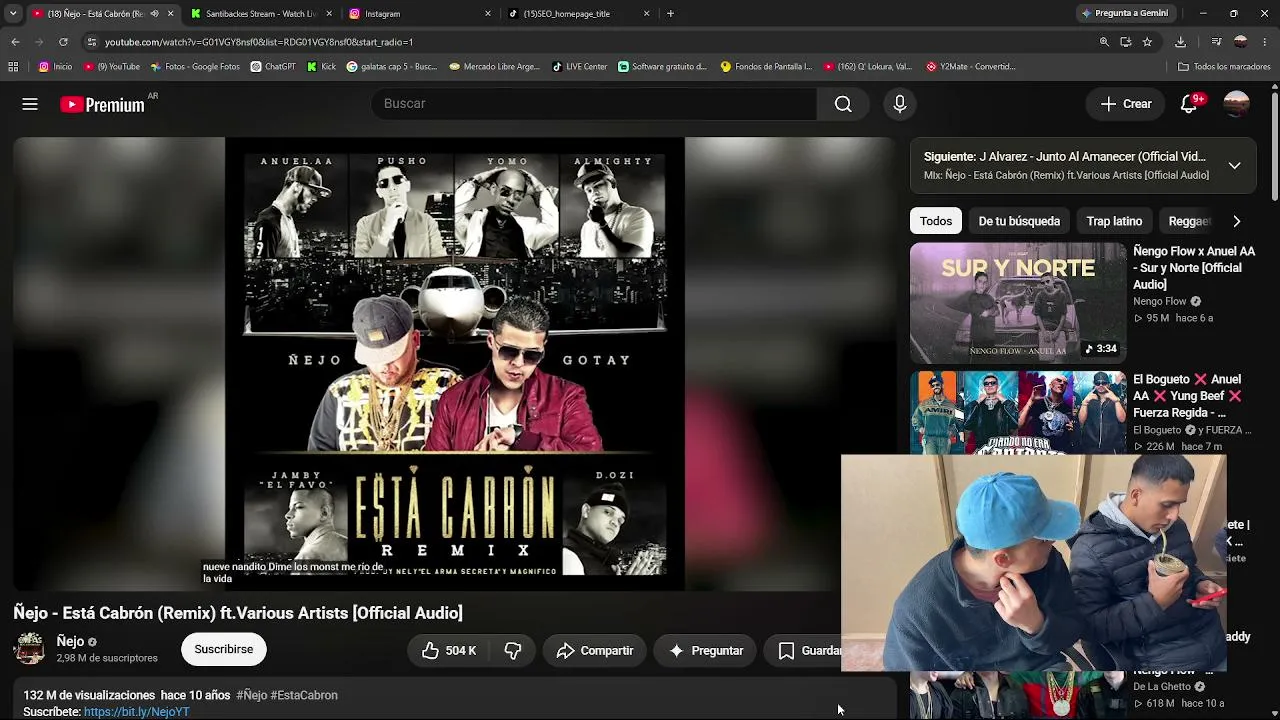This screenshot has width=1280, height=720.
Task: Click the Crear button
Action: coord(1126,104)
